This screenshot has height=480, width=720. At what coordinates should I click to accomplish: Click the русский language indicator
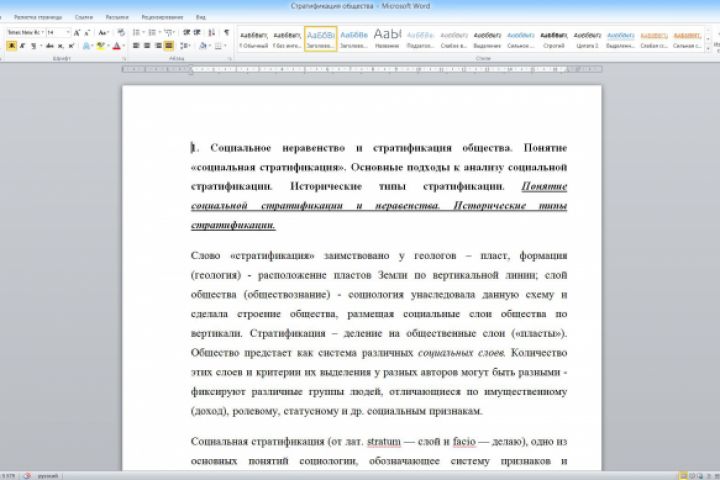[48, 476]
